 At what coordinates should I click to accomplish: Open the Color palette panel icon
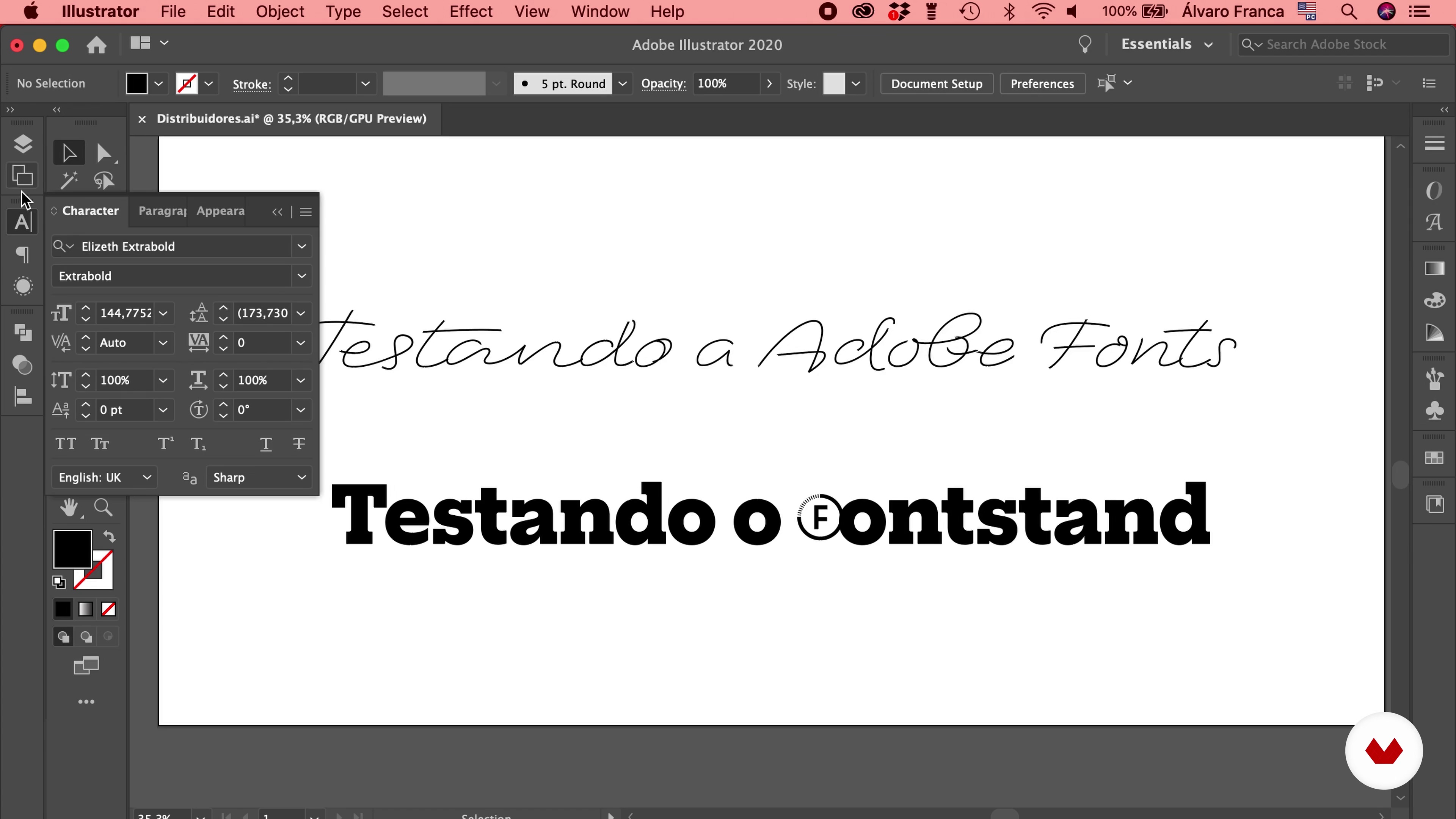1434,300
